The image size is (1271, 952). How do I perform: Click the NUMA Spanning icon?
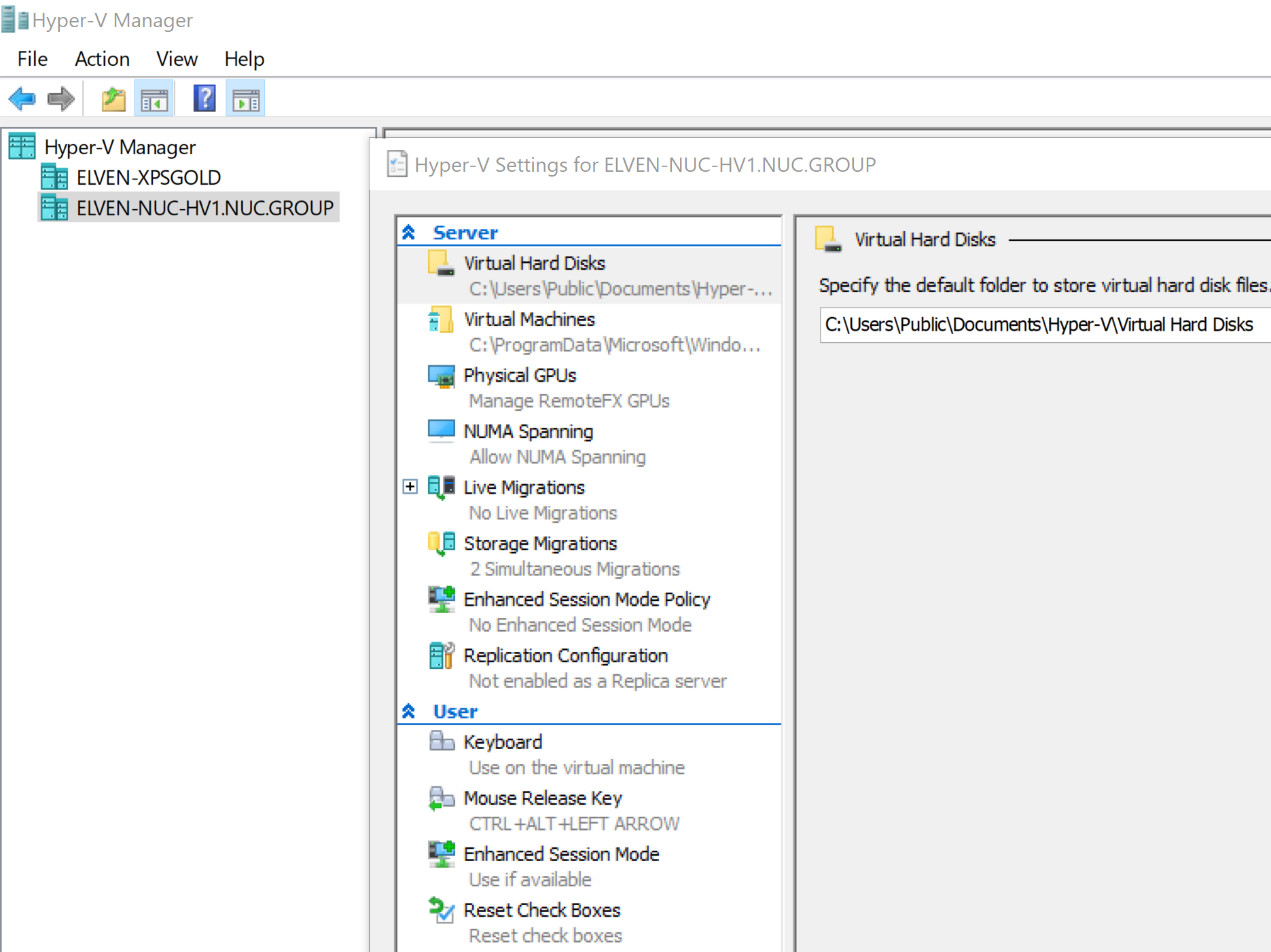(441, 431)
